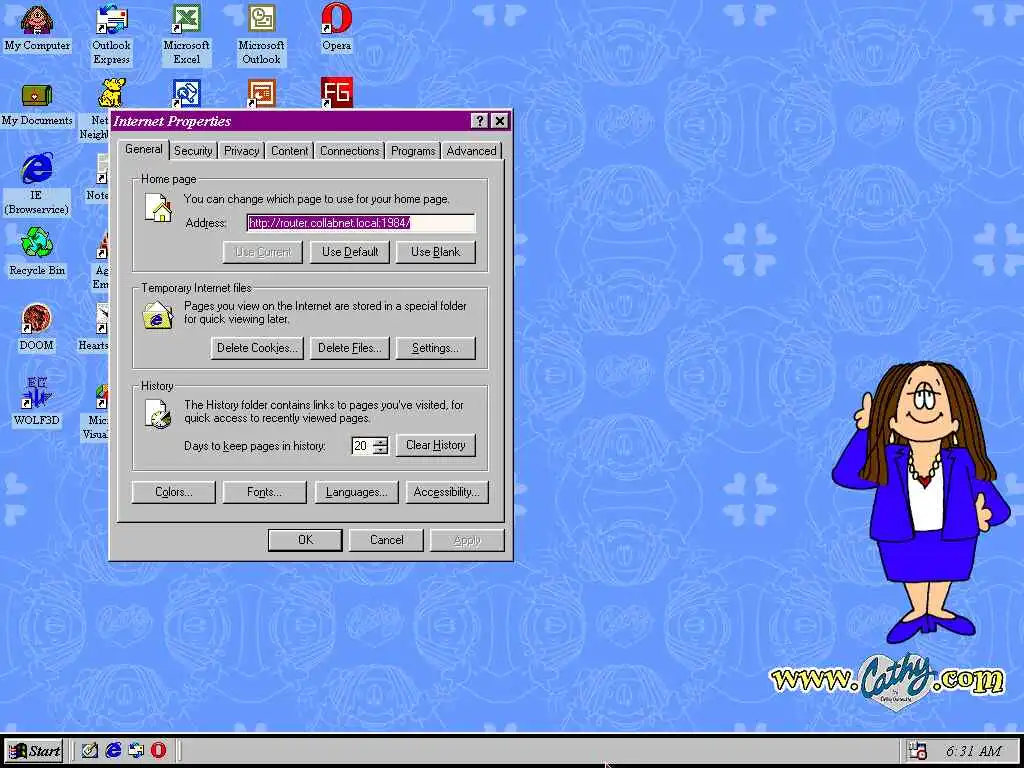Click the days in history number field
The height and width of the screenshot is (768, 1024).
362,445
